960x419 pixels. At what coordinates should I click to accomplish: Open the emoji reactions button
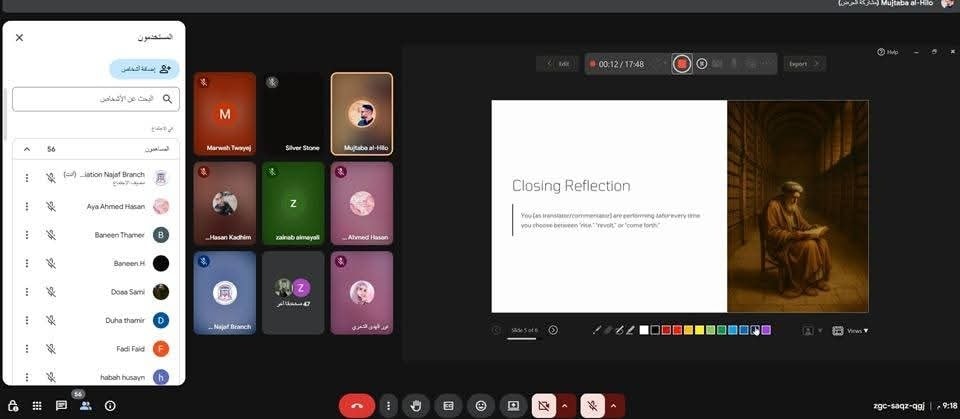481,405
